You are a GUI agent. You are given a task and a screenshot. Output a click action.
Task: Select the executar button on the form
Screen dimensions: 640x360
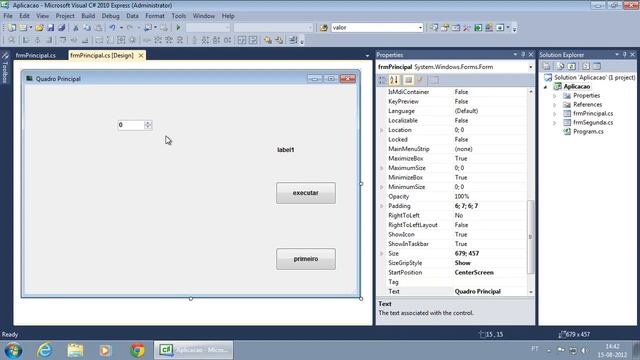tap(306, 193)
